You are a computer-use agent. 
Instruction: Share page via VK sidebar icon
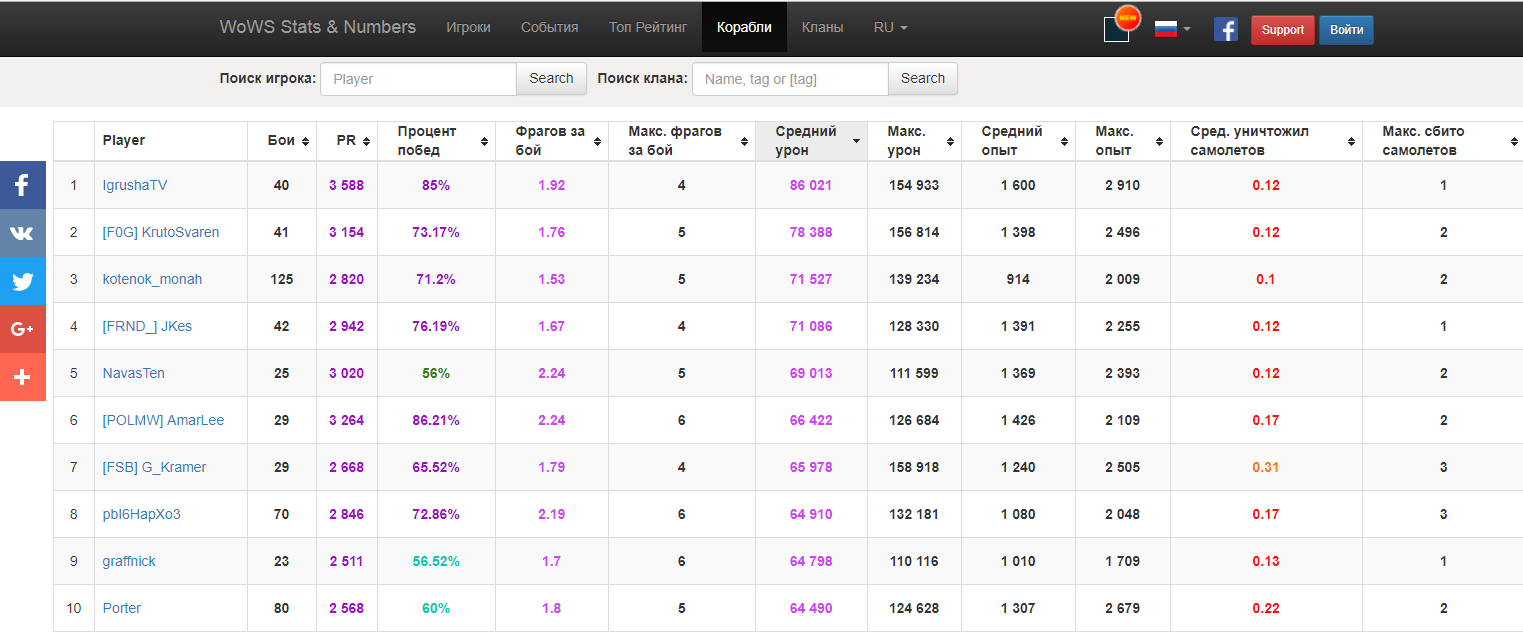click(x=22, y=233)
